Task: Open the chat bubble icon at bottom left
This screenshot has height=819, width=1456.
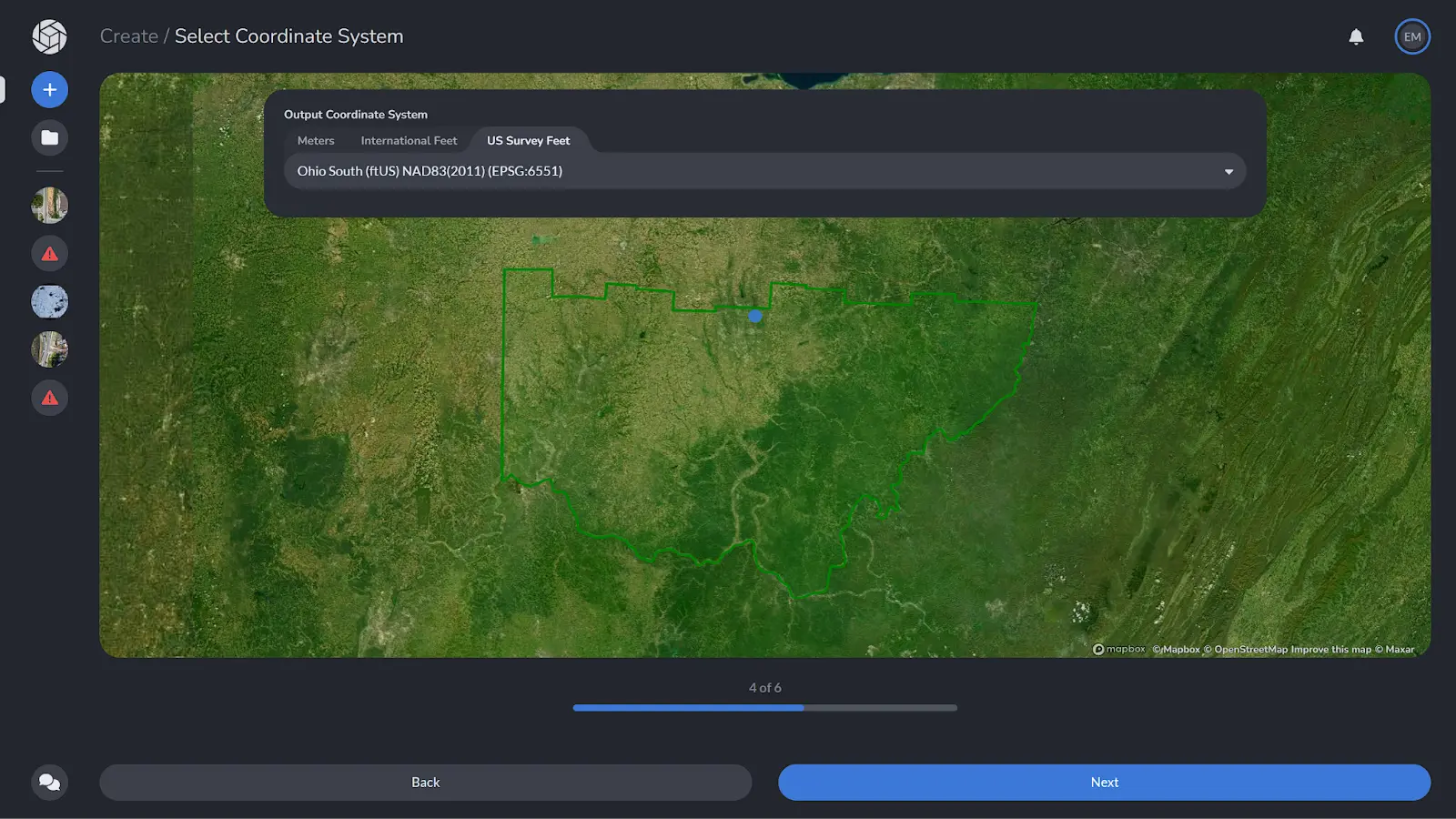Action: tap(50, 782)
